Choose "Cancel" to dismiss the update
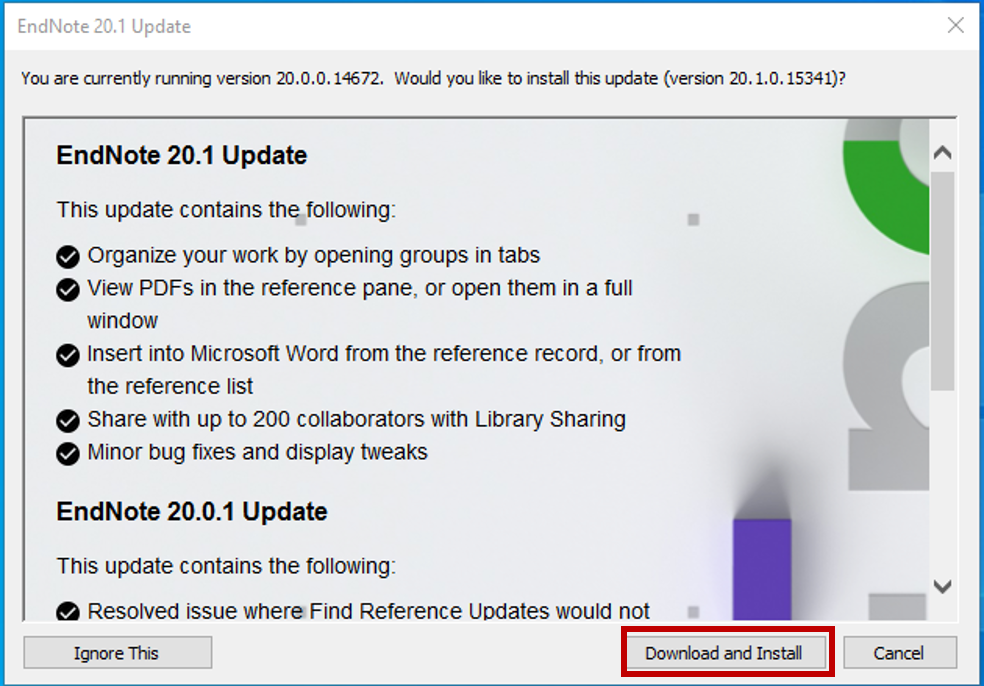This screenshot has width=984, height=686. tap(899, 652)
